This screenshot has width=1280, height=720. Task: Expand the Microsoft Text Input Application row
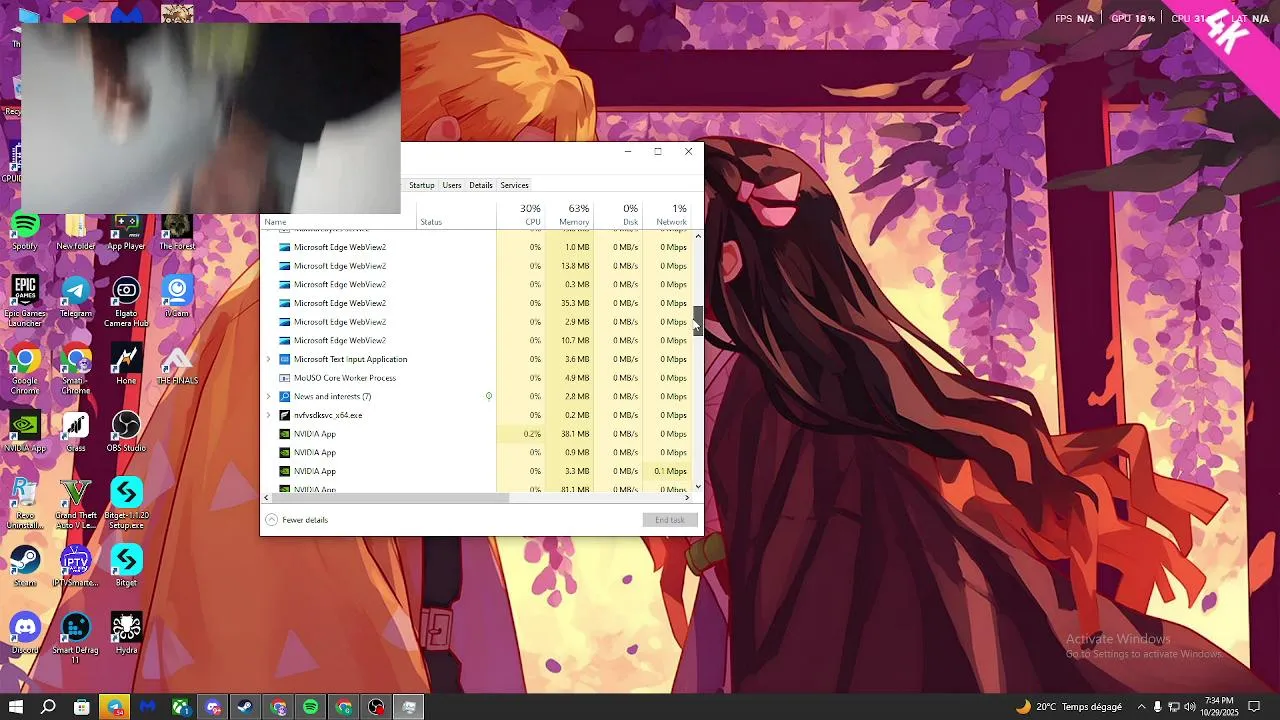click(268, 359)
